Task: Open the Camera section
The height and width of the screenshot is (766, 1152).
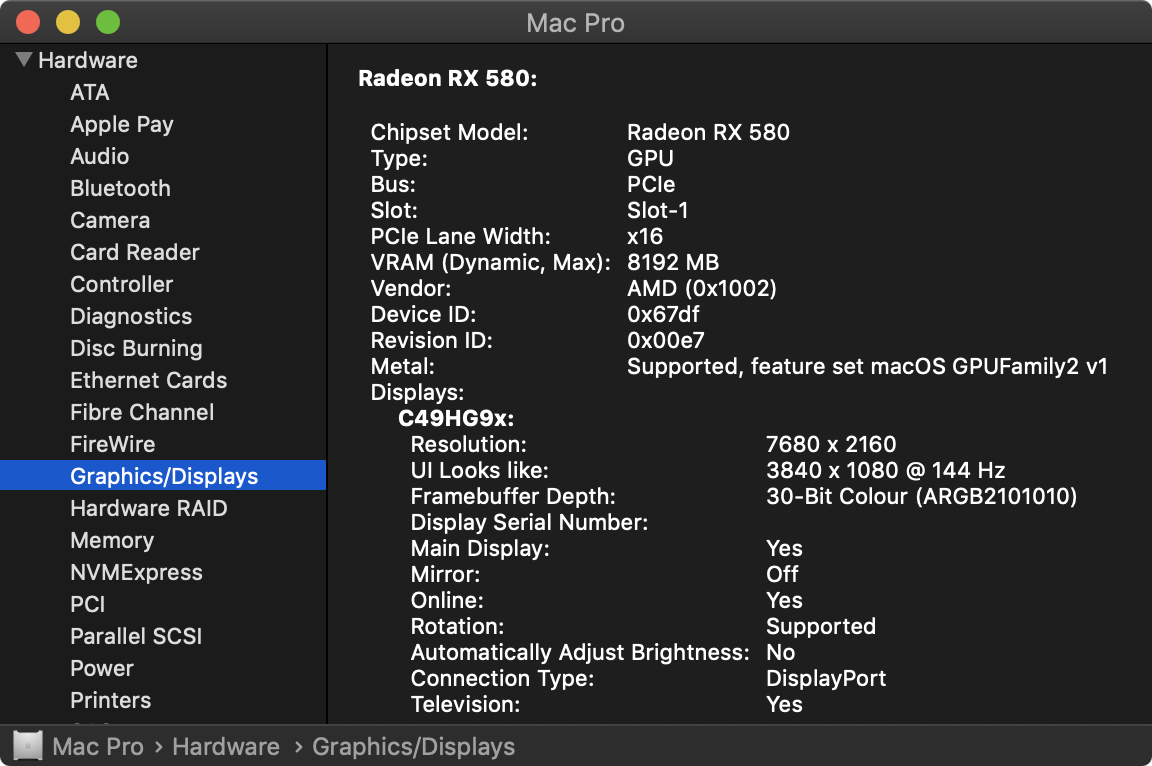Action: (x=110, y=220)
